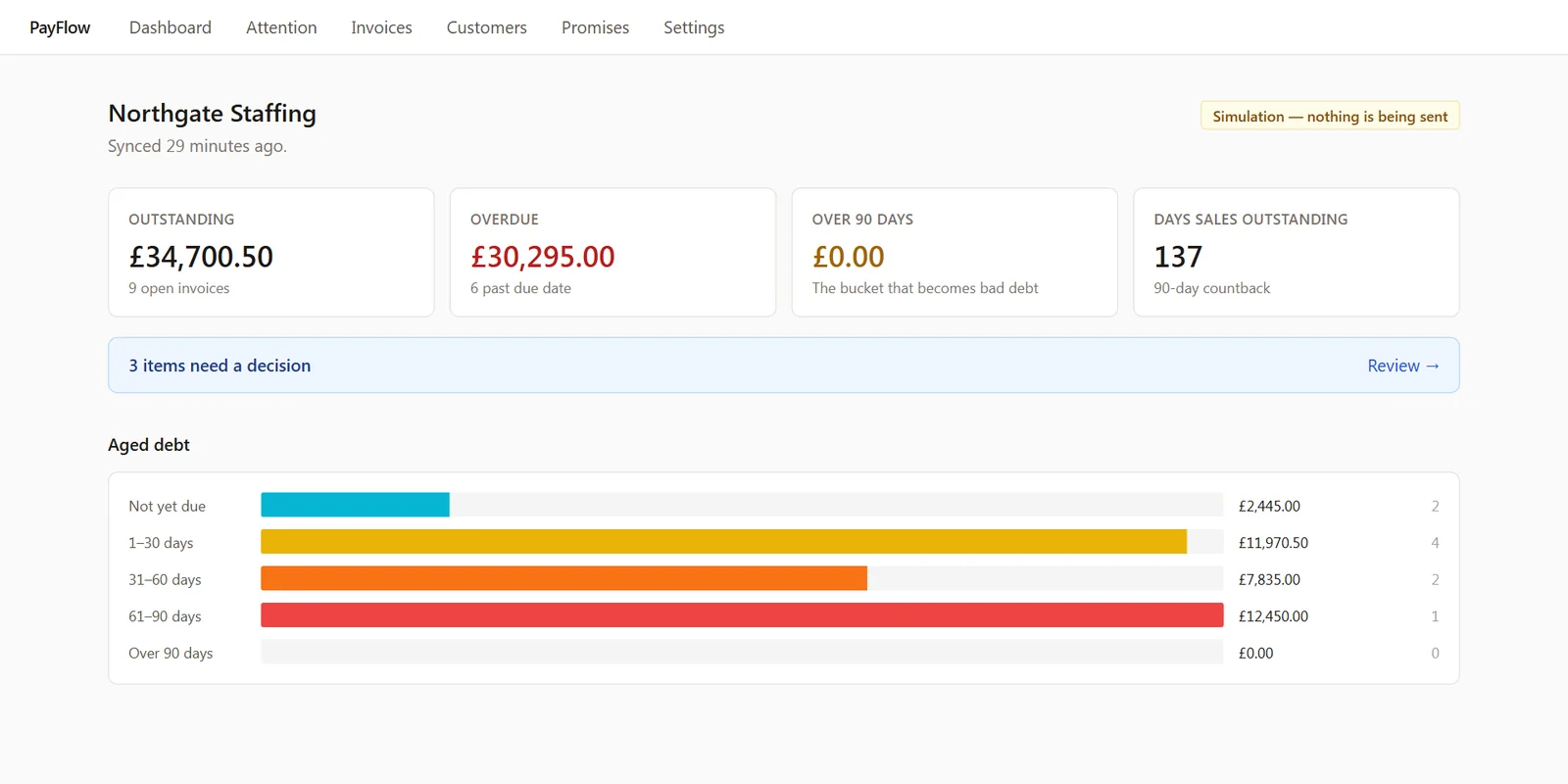The height and width of the screenshot is (784, 1568).
Task: Select the Days Sales Outstanding card
Action: point(1297,252)
